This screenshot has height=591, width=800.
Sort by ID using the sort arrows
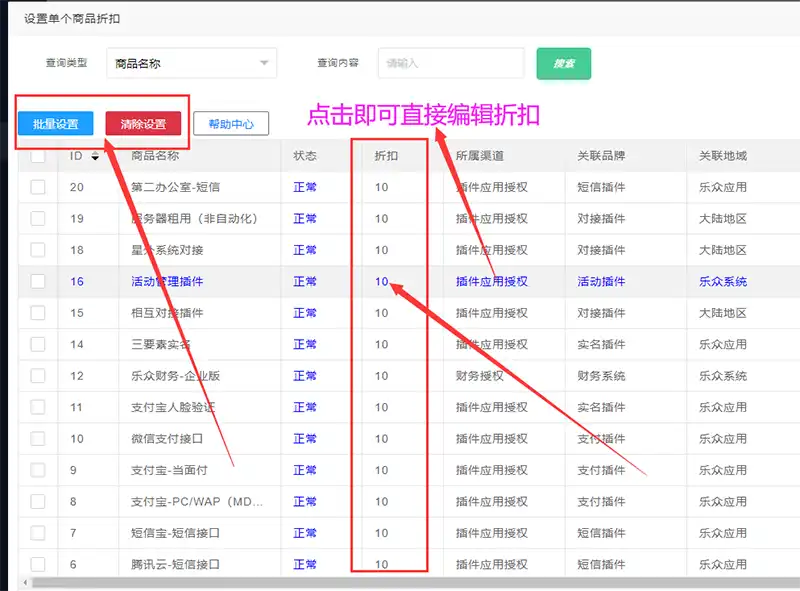pos(95,156)
